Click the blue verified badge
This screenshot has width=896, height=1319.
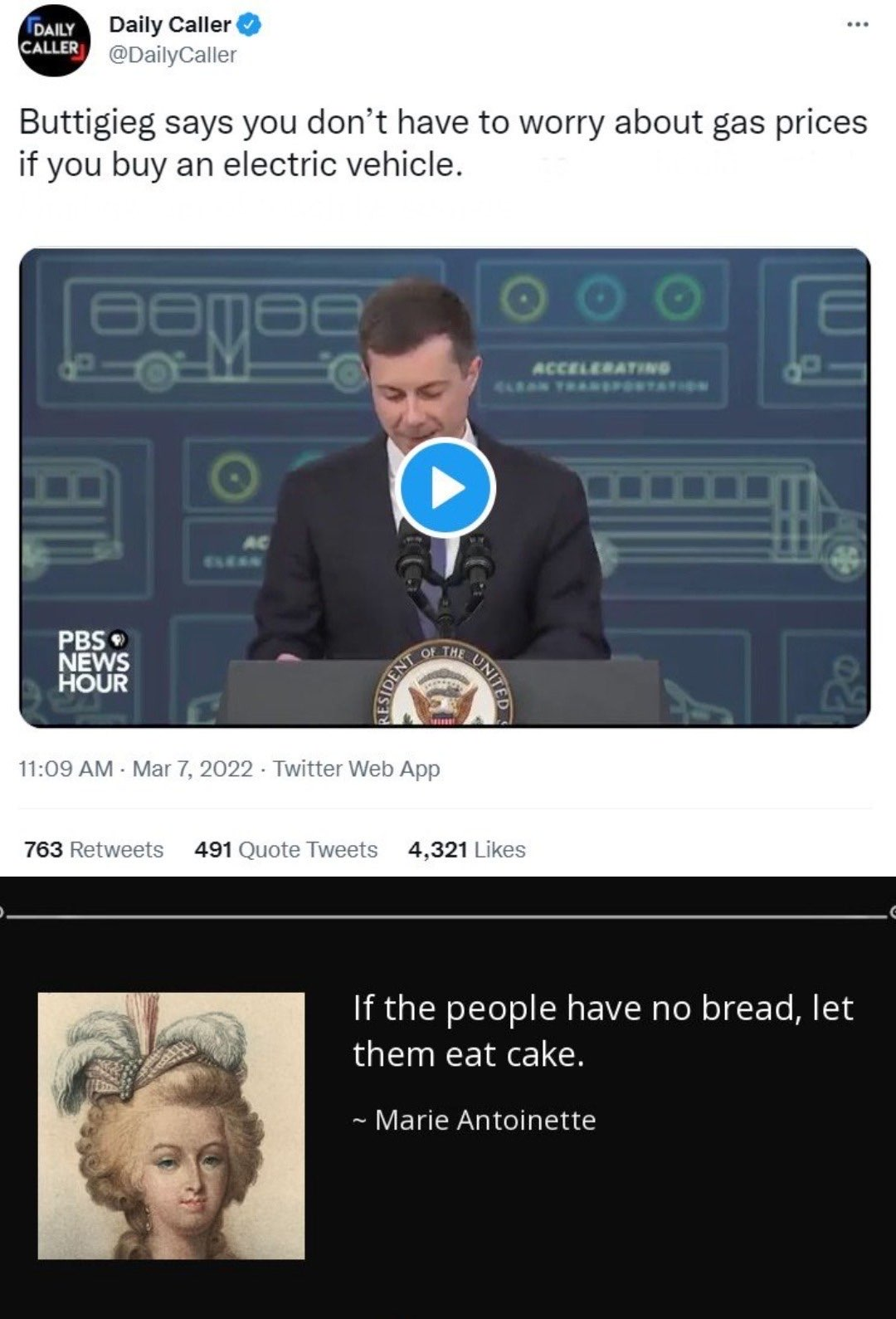[x=250, y=25]
